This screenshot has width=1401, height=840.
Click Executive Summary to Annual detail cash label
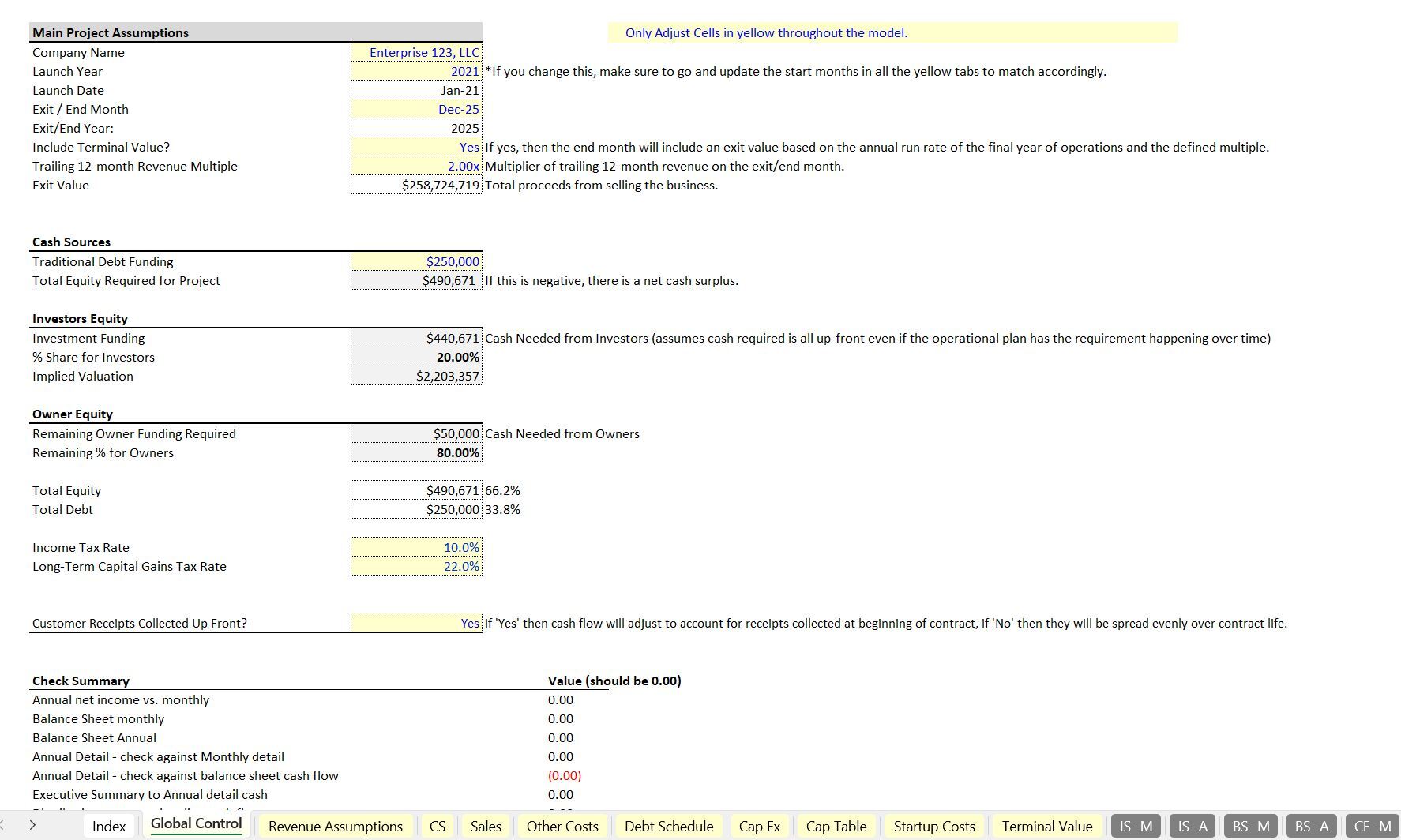(150, 794)
